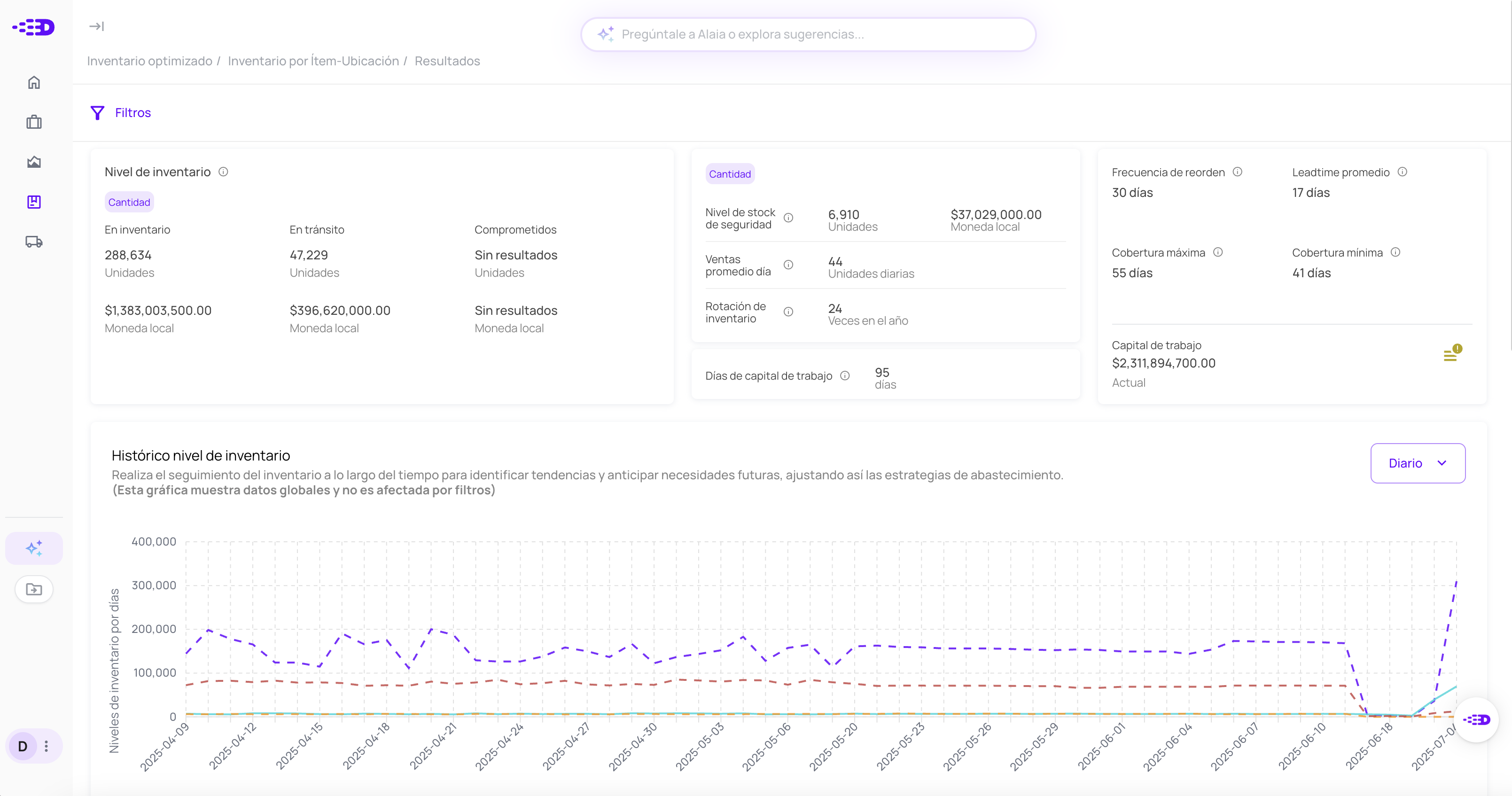Image resolution: width=1512 pixels, height=796 pixels.
Task: Click the sparkle icon in the Alaia search bar
Action: 606,34
